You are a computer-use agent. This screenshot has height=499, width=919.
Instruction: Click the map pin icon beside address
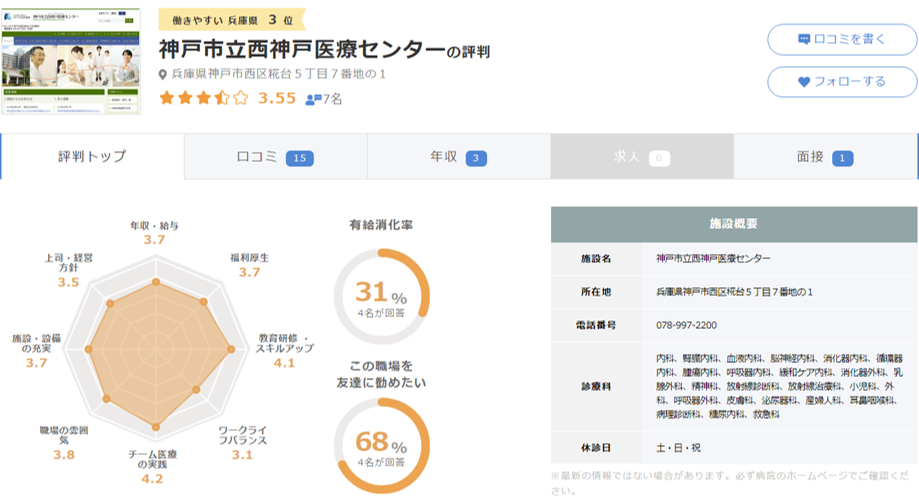pyautogui.click(x=163, y=74)
